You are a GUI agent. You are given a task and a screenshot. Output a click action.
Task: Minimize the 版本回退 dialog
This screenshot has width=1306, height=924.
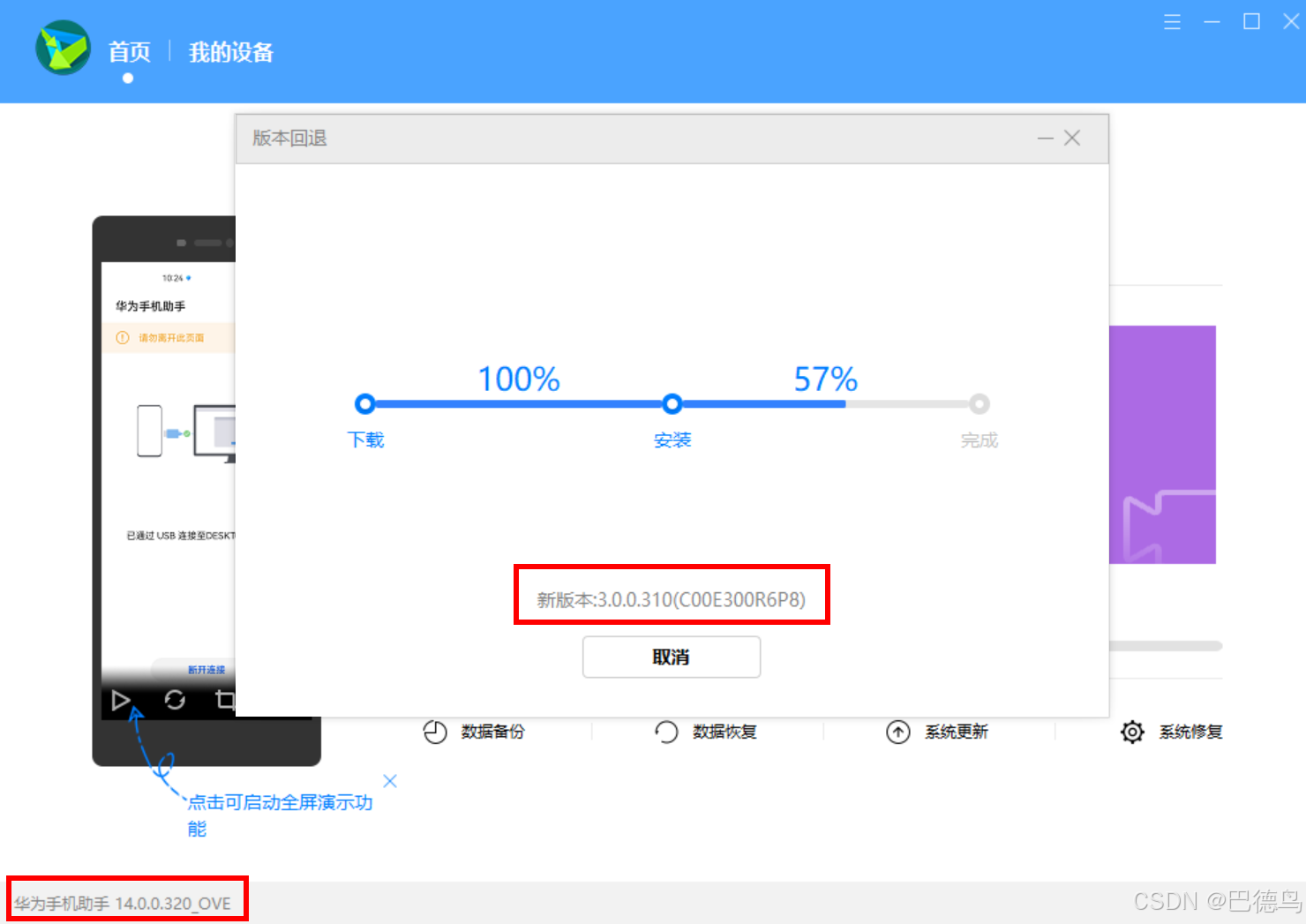[x=1046, y=139]
